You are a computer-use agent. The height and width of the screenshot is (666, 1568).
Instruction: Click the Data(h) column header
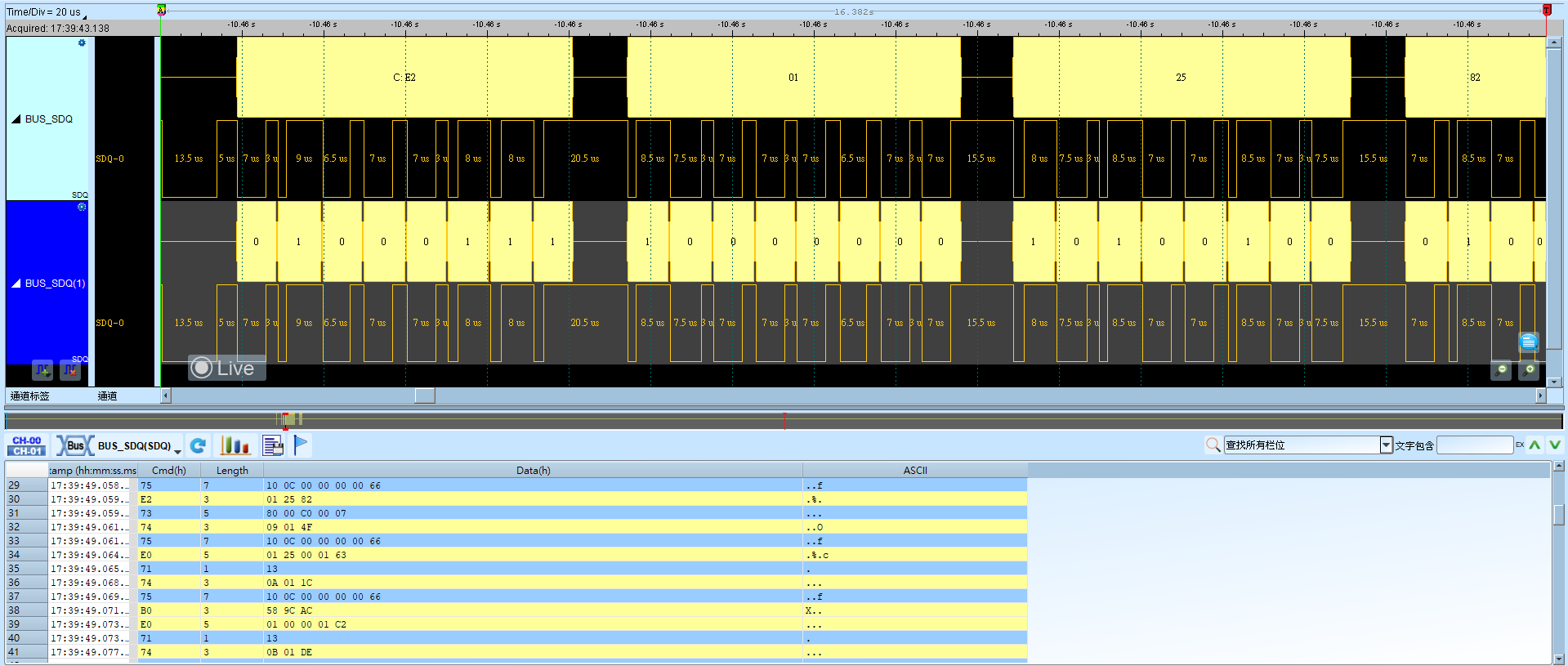tap(533, 471)
